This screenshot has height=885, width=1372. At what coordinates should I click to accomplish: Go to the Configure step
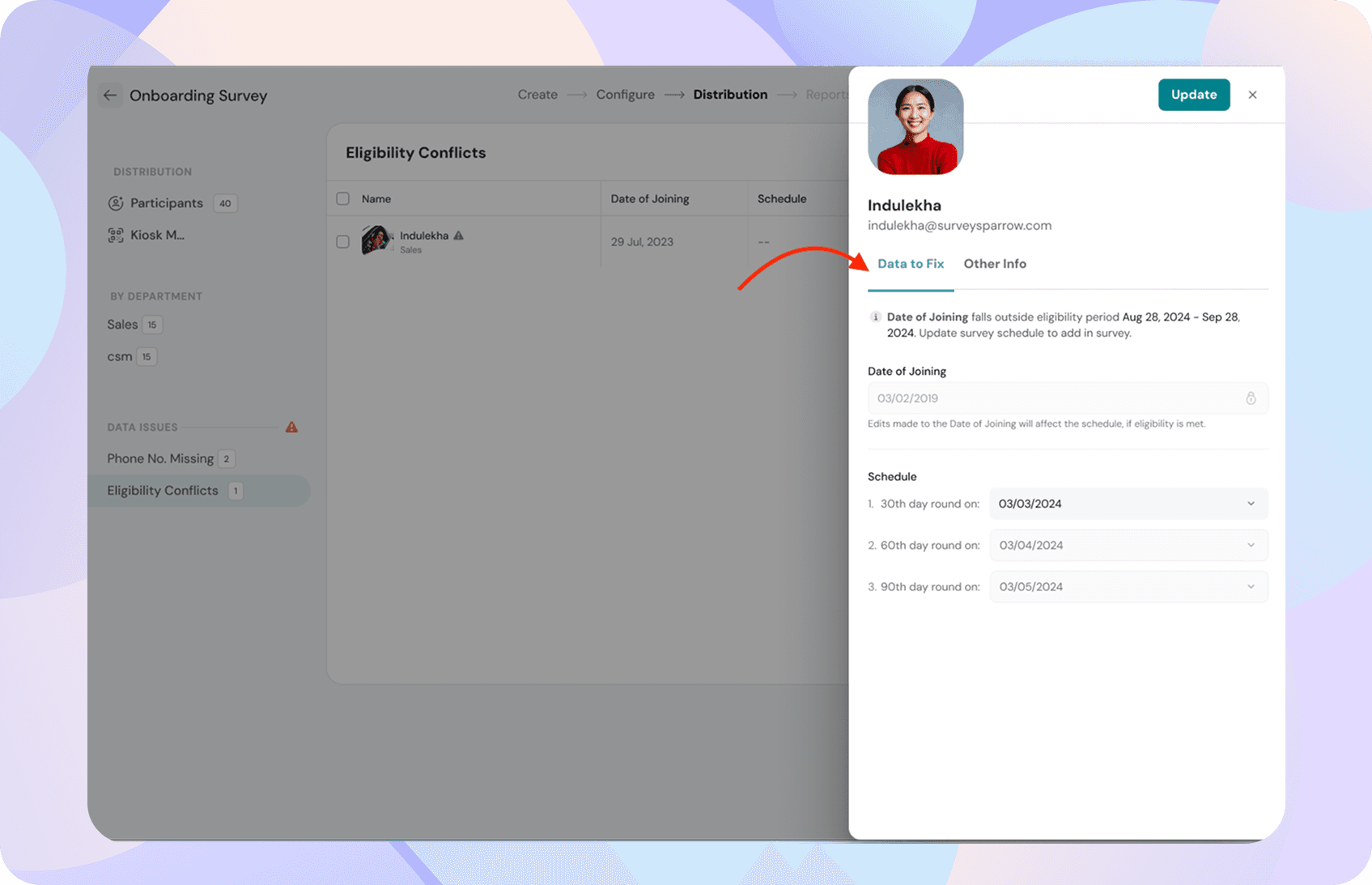(625, 95)
